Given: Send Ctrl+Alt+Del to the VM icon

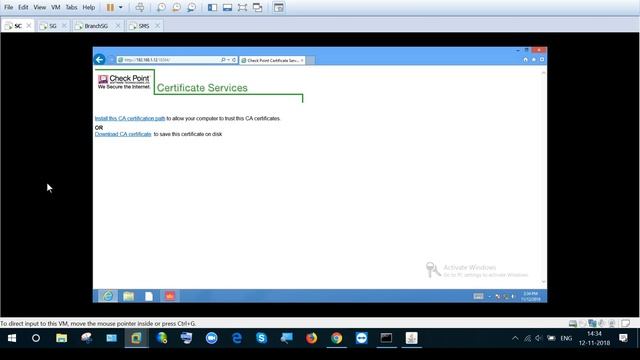Looking at the screenshot, I should click(x=140, y=7).
